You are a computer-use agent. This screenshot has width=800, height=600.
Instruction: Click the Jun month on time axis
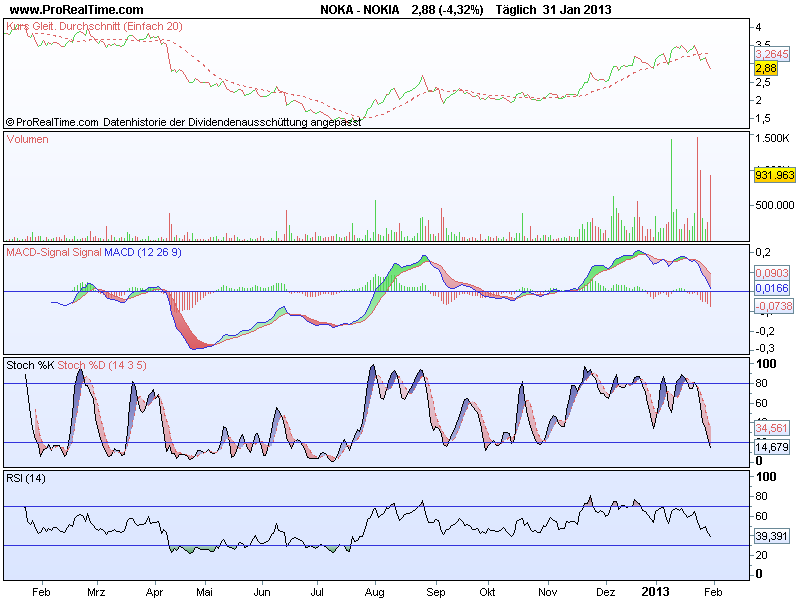(262, 592)
